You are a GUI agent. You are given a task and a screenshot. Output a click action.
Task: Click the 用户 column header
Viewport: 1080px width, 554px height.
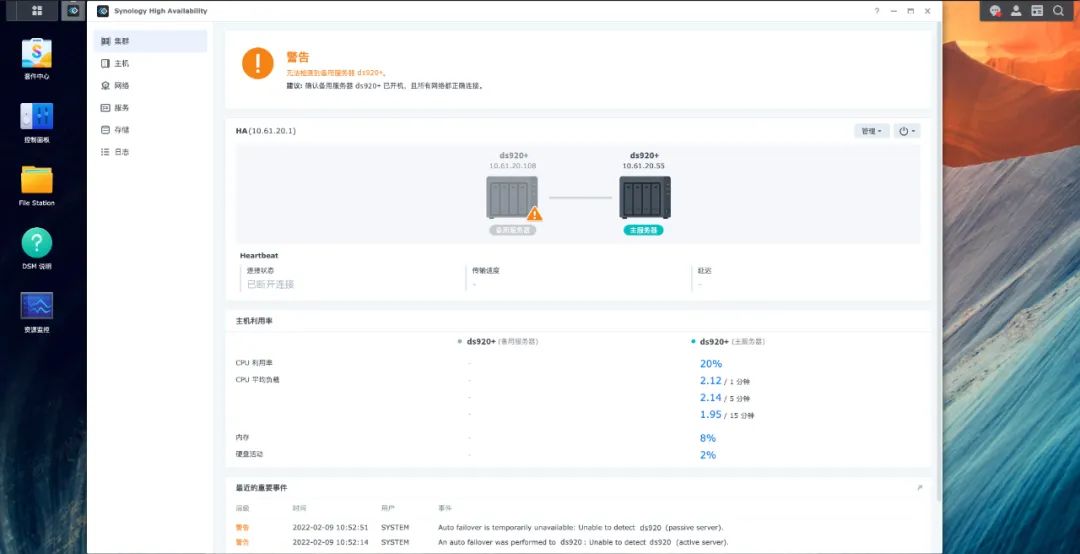[388, 509]
